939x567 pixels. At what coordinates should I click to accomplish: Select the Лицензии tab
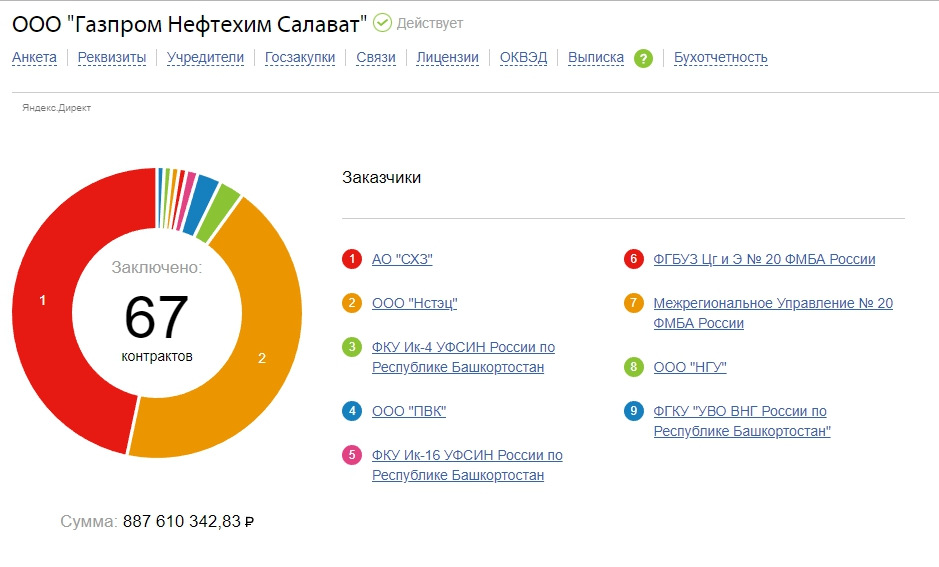[x=447, y=57]
